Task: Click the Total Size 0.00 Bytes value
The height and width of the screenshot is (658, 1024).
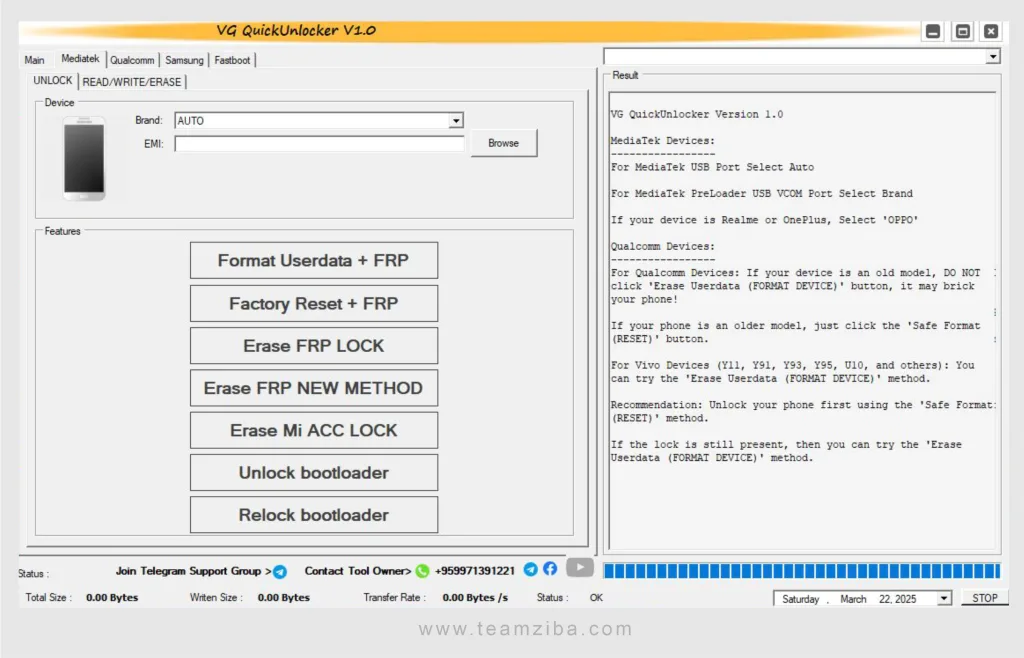Action: pyautogui.click(x=112, y=597)
